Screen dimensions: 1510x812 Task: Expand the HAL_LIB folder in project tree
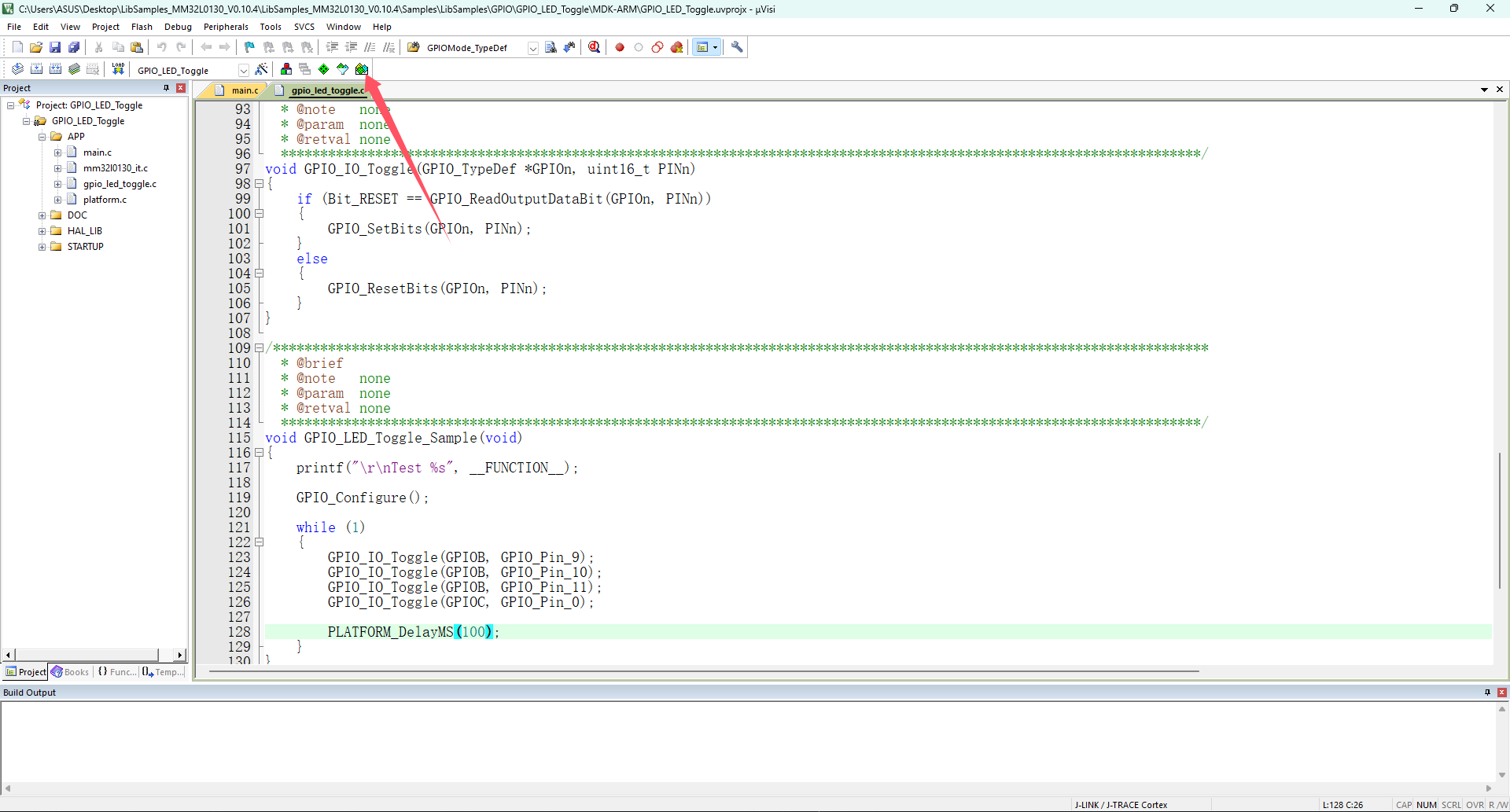42,231
